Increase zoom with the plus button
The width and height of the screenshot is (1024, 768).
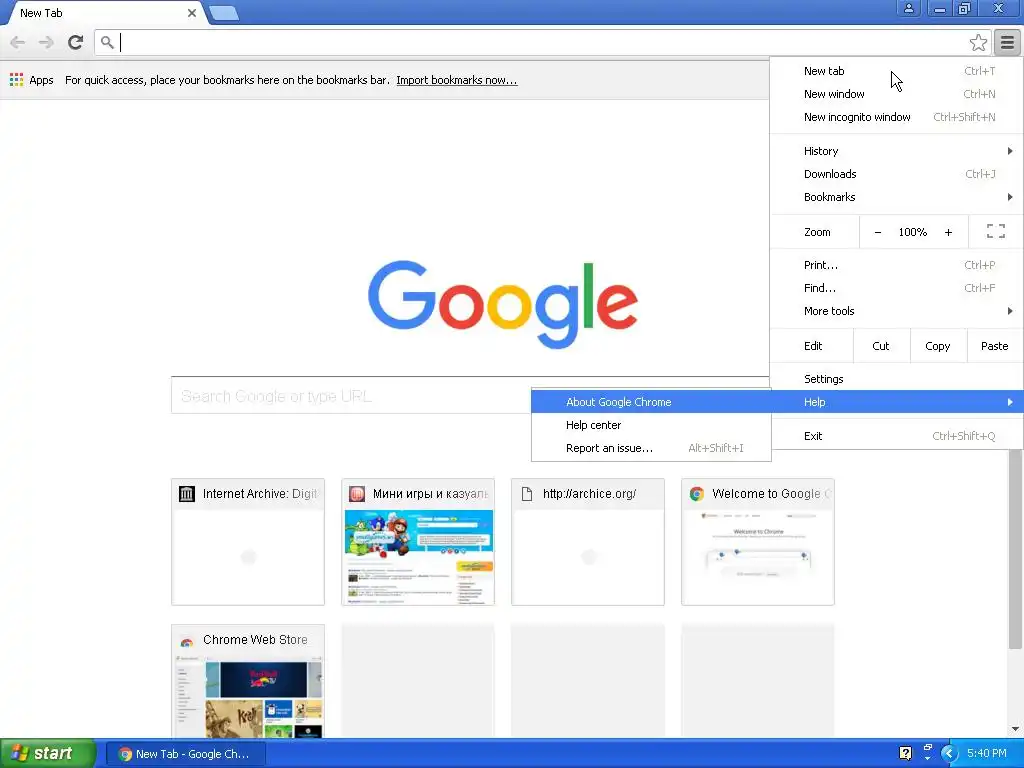(x=948, y=232)
